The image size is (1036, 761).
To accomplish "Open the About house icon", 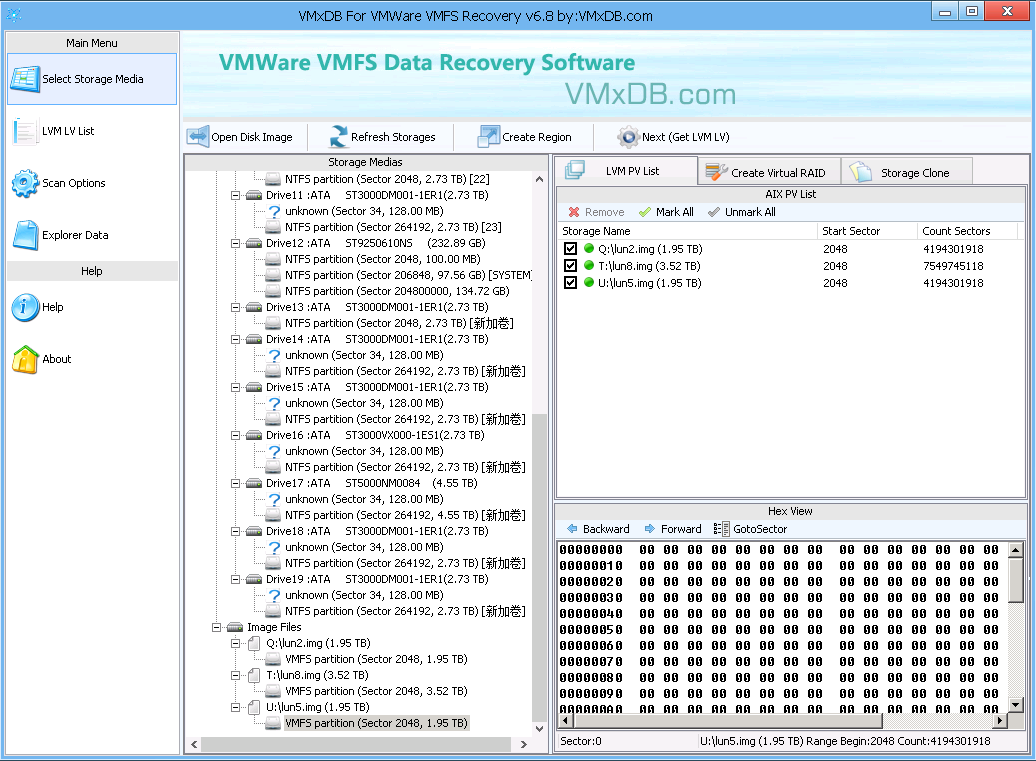I will pos(25,359).
